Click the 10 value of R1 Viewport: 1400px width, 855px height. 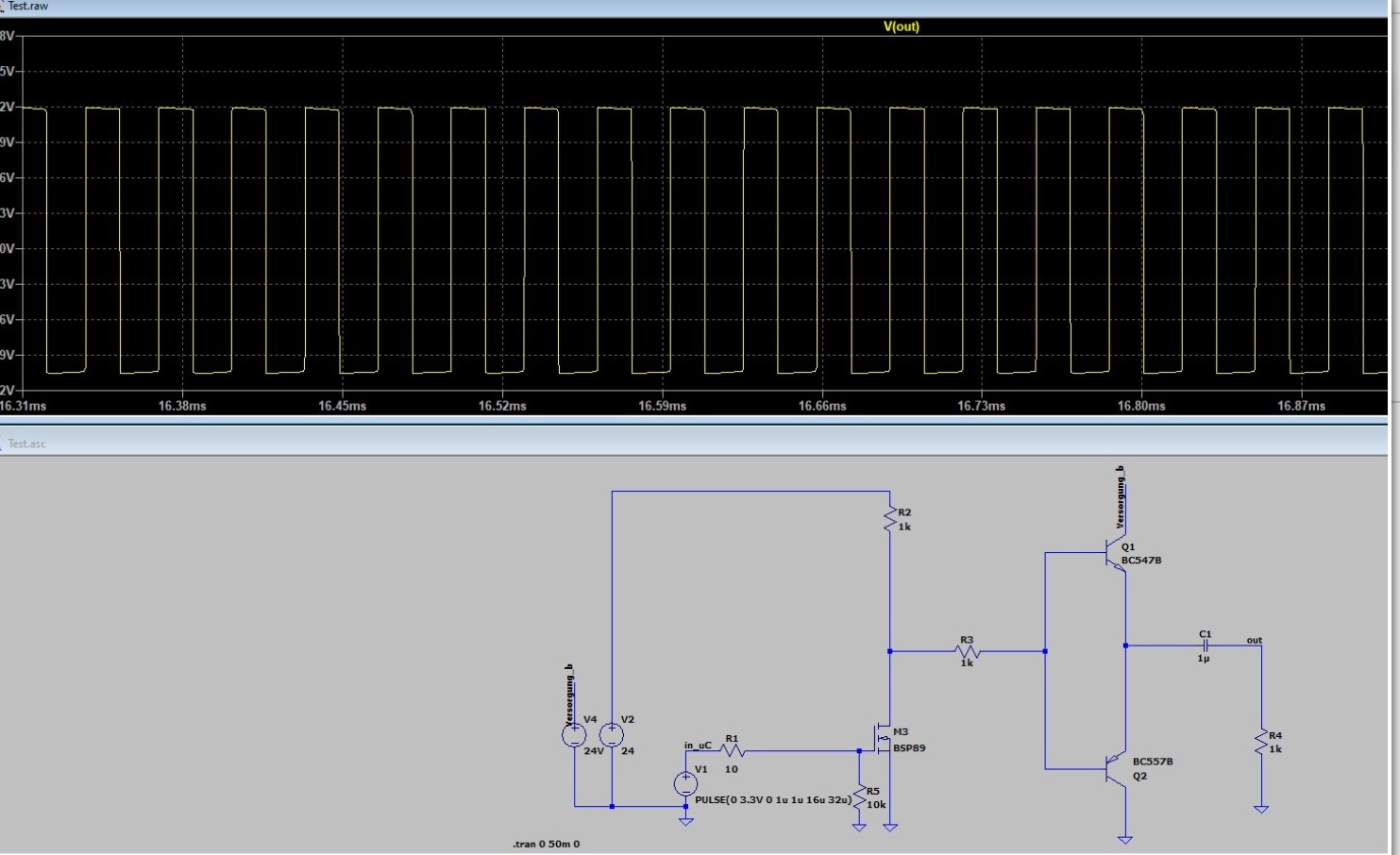(732, 769)
